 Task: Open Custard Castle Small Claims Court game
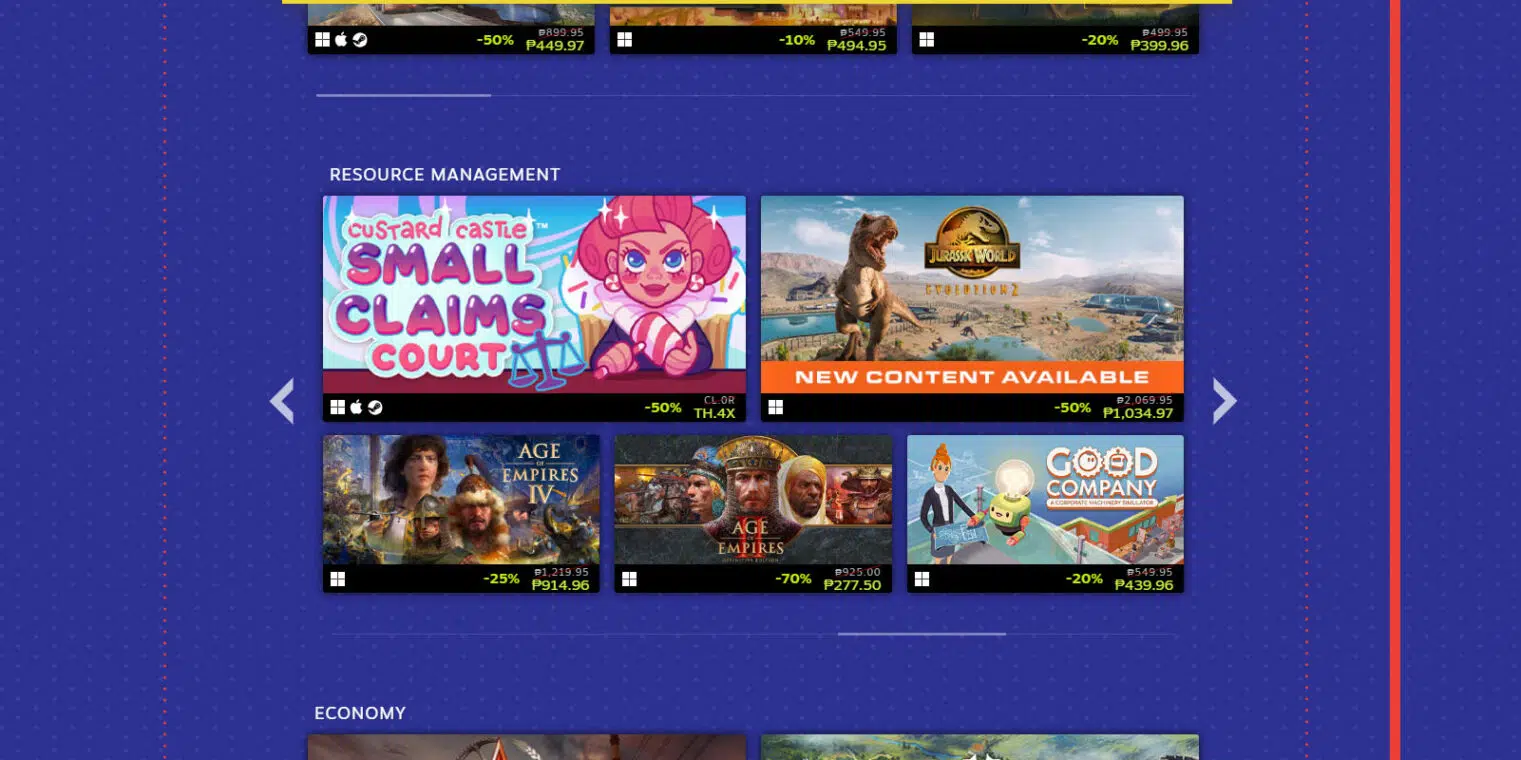pos(534,294)
